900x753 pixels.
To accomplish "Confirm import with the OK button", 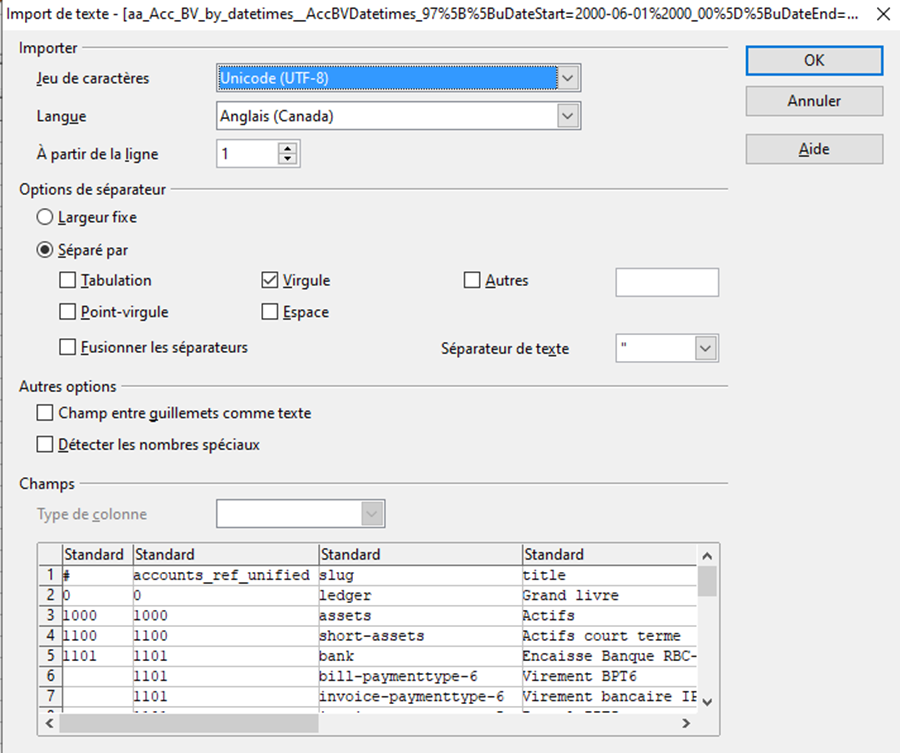I will pos(814,60).
